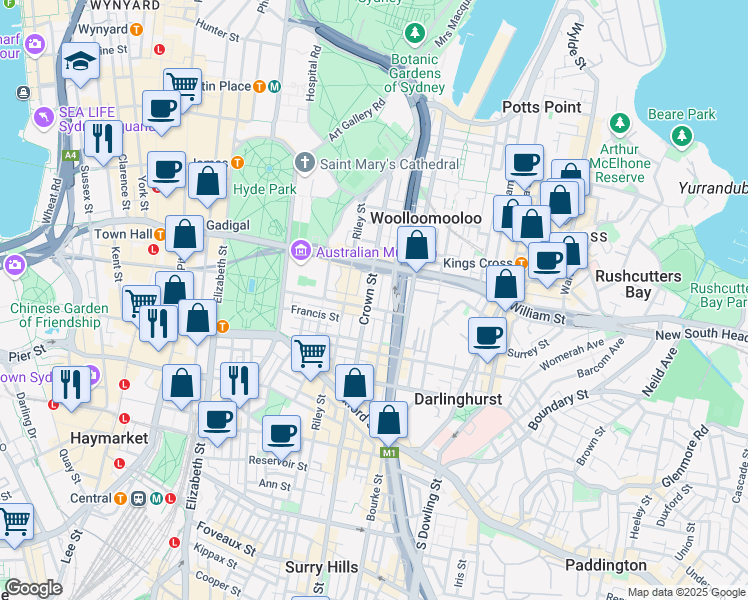
Task: Click the A4 route shield
Action: (70, 155)
